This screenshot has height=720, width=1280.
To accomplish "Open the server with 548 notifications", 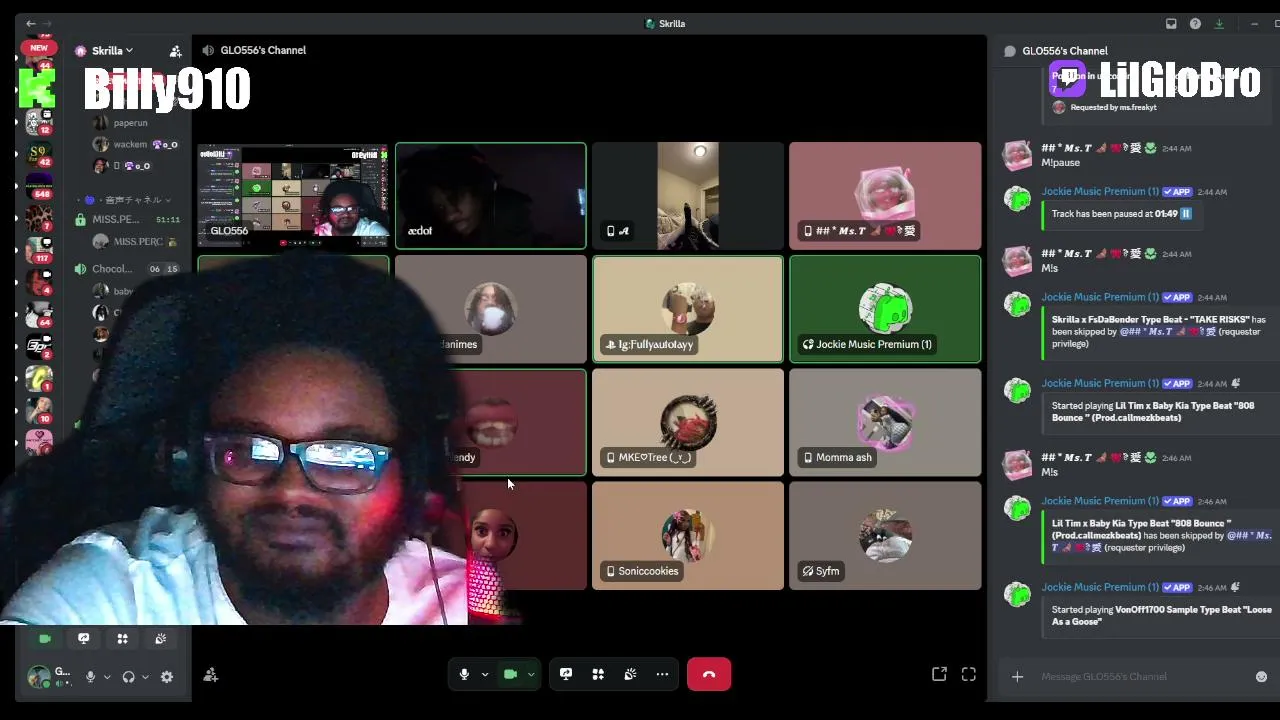I will 38,185.
